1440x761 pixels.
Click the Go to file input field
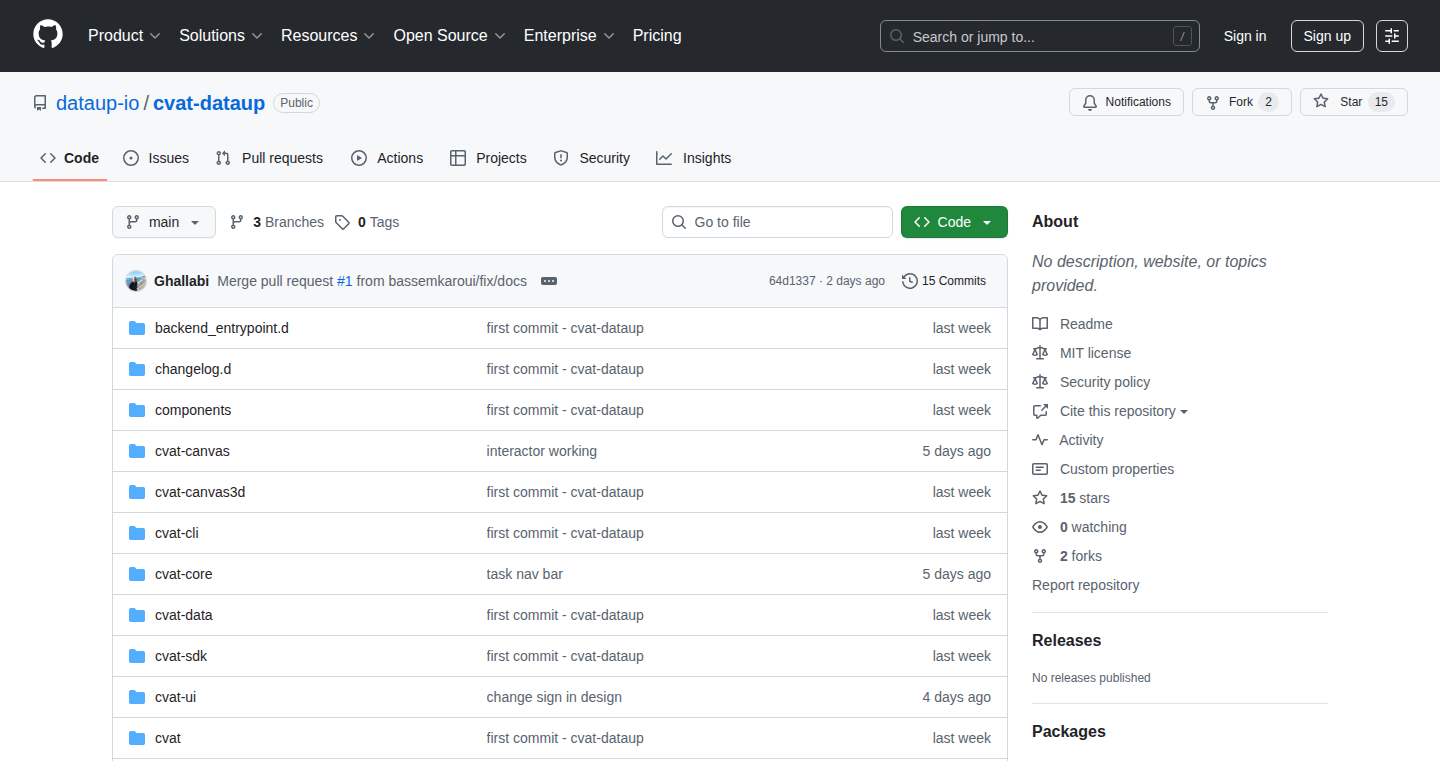(x=777, y=222)
